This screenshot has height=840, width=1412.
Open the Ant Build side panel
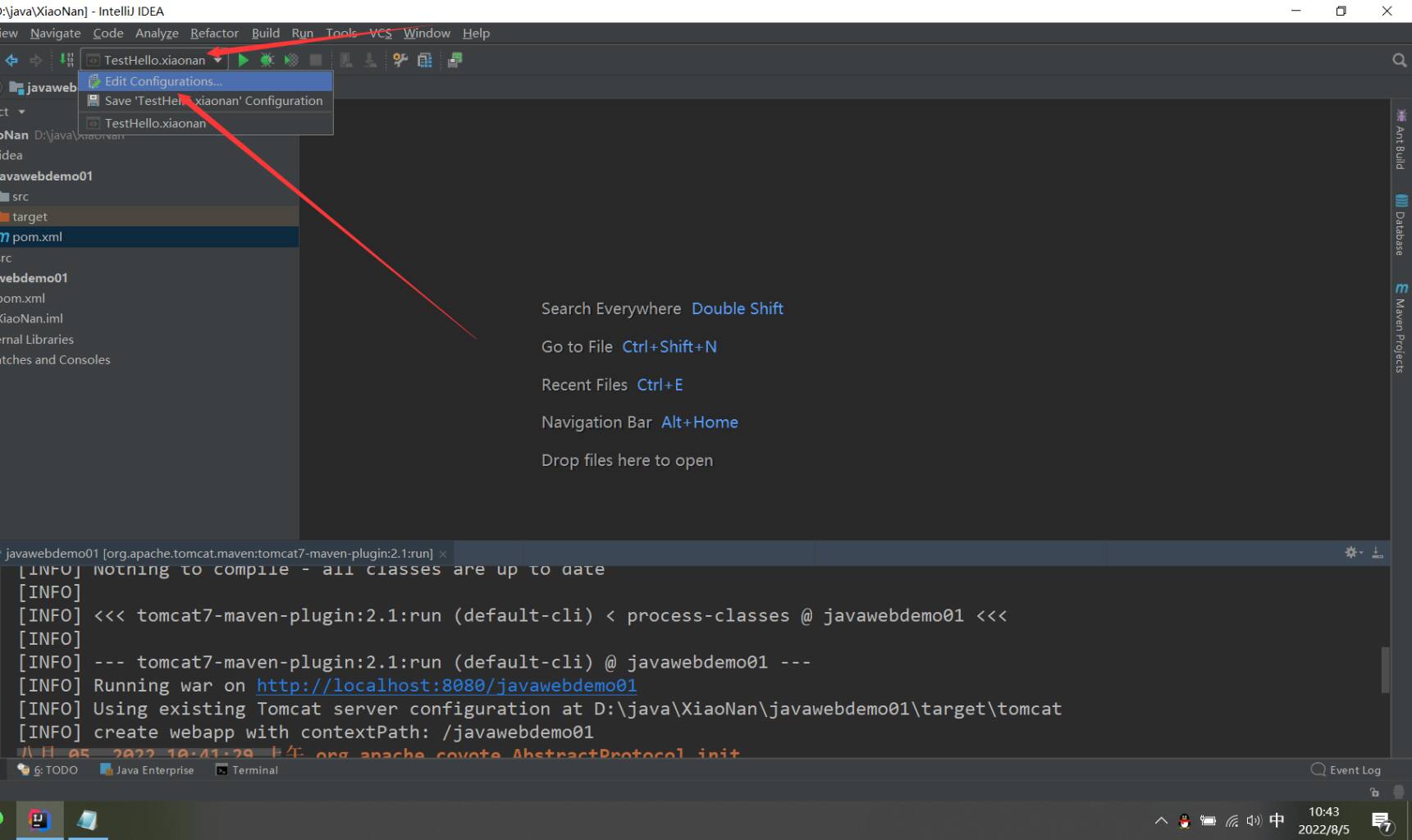click(x=1401, y=139)
